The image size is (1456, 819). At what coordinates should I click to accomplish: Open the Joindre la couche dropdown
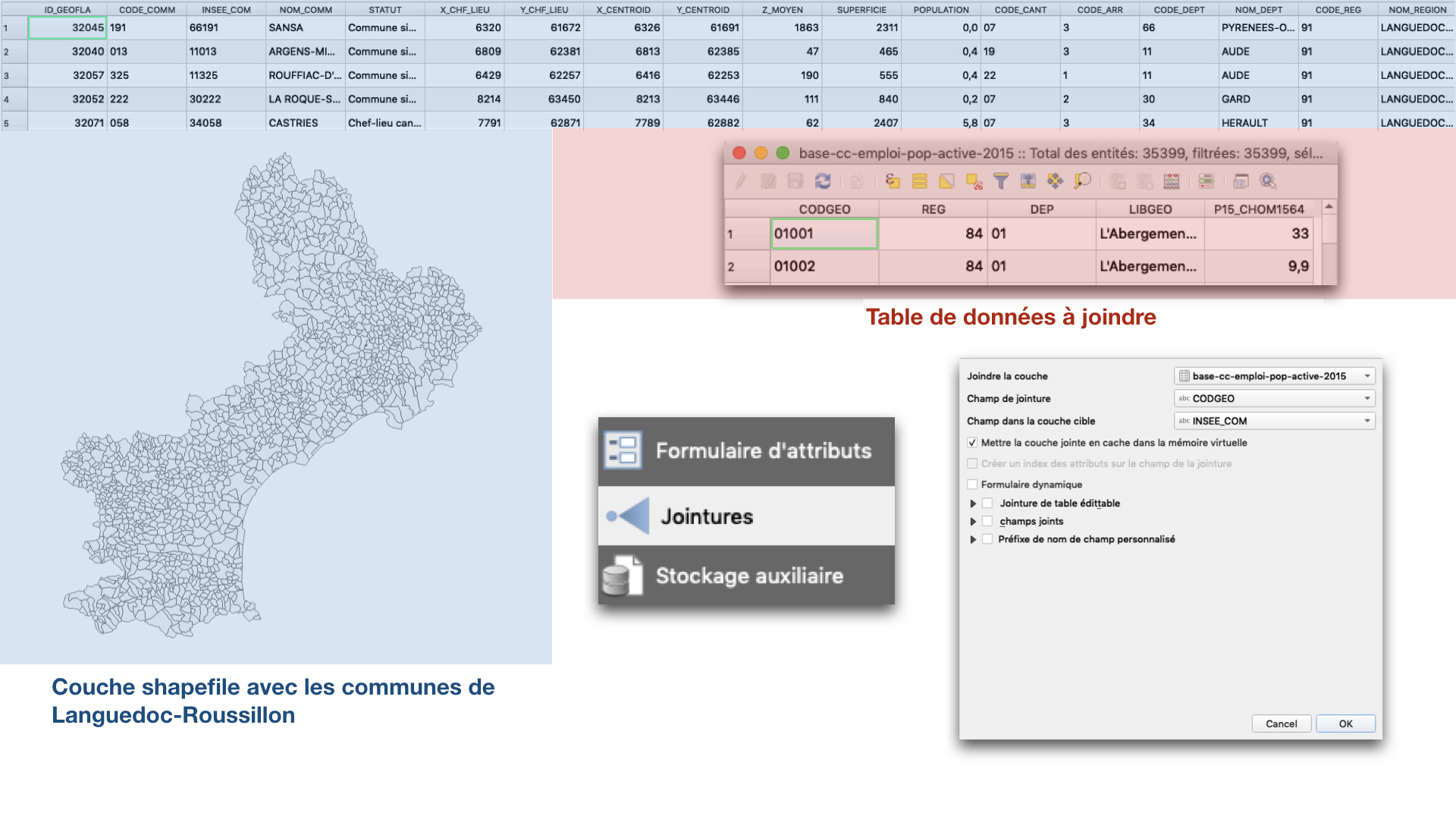click(1274, 376)
